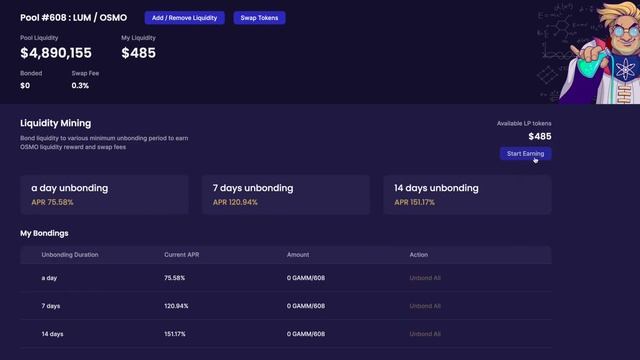Click the Current APR column header
Viewport: 640px width, 360px height.
182,255
